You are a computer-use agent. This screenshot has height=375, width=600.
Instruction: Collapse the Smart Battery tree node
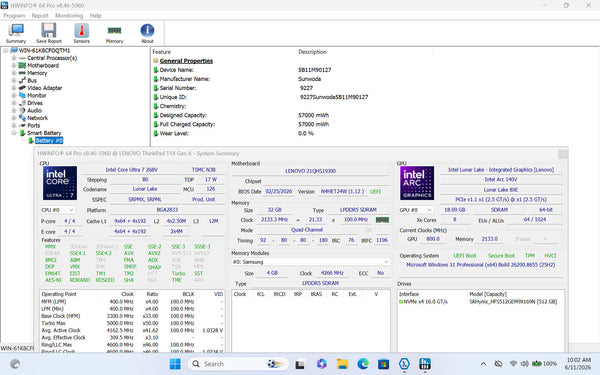coord(14,133)
